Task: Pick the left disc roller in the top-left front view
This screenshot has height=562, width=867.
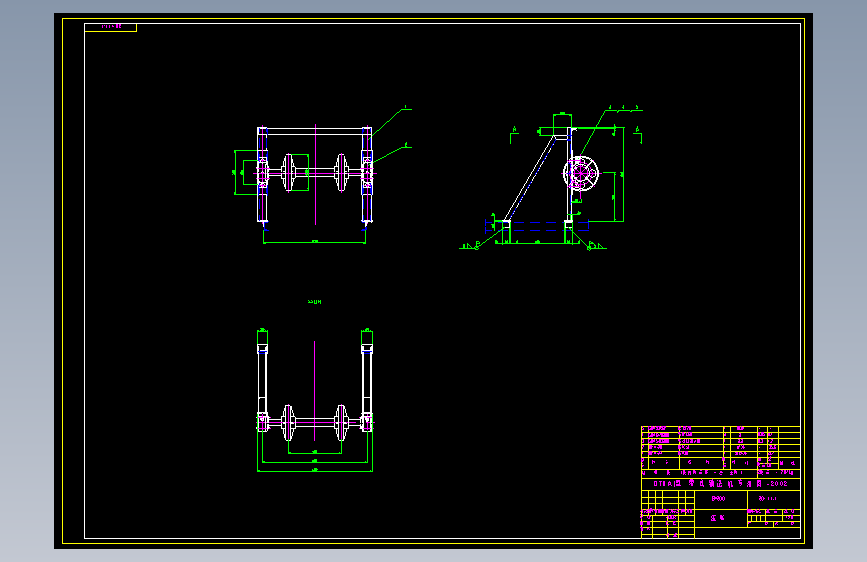Action: [288, 173]
